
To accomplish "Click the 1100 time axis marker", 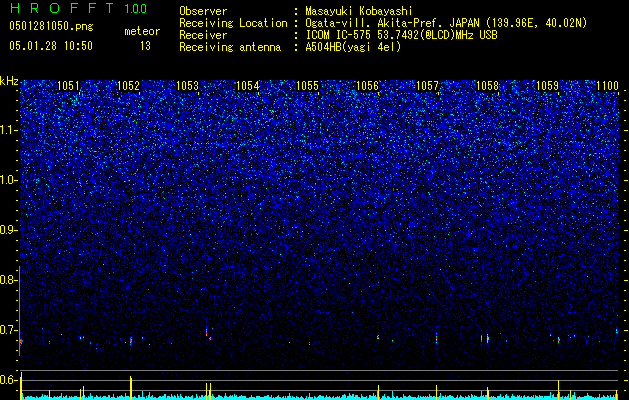I will (607, 86).
